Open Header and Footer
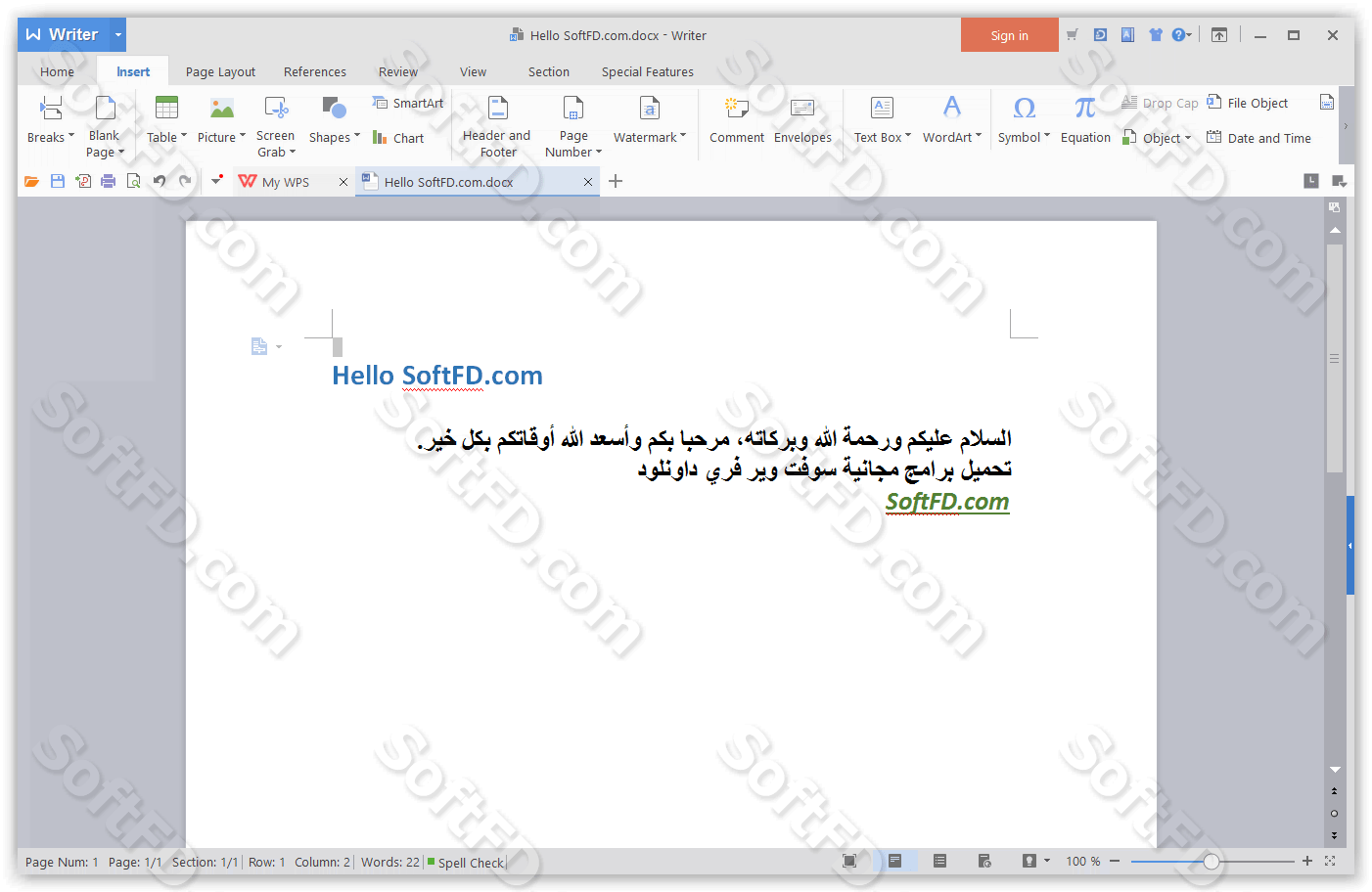This screenshot has width=1372, height=892. (497, 126)
